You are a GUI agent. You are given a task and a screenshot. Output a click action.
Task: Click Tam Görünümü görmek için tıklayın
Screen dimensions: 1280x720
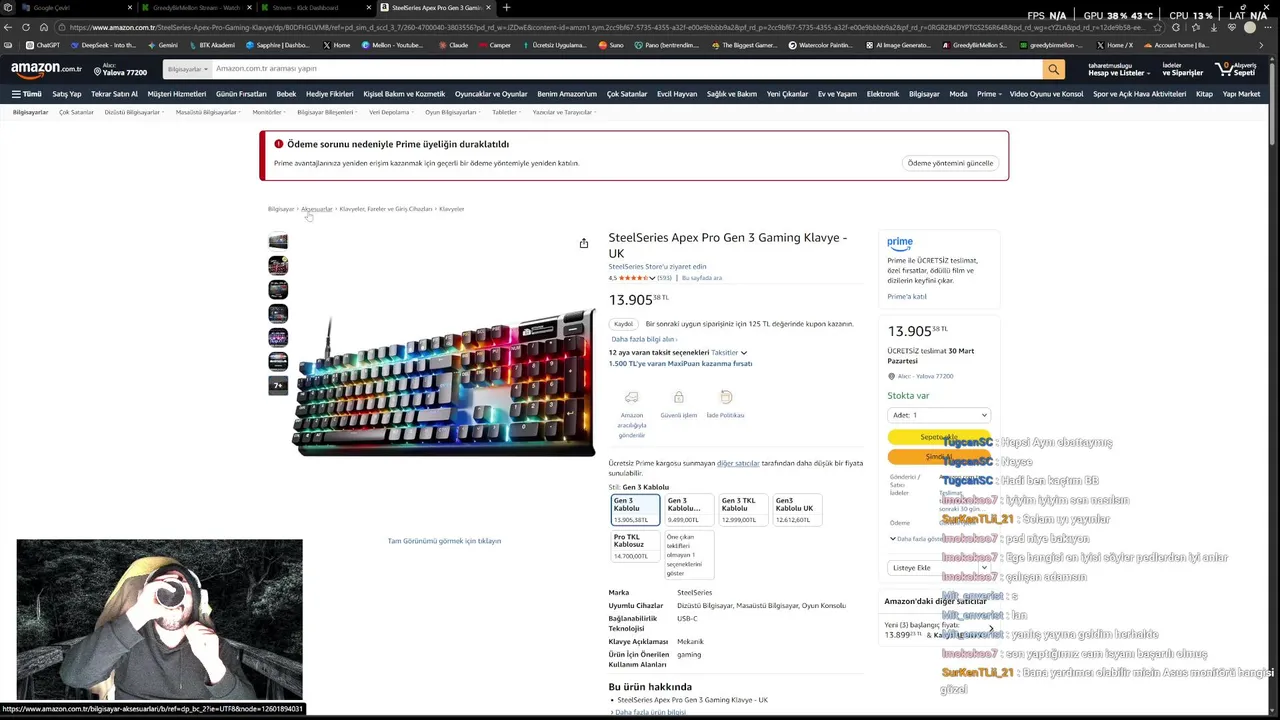[444, 541]
